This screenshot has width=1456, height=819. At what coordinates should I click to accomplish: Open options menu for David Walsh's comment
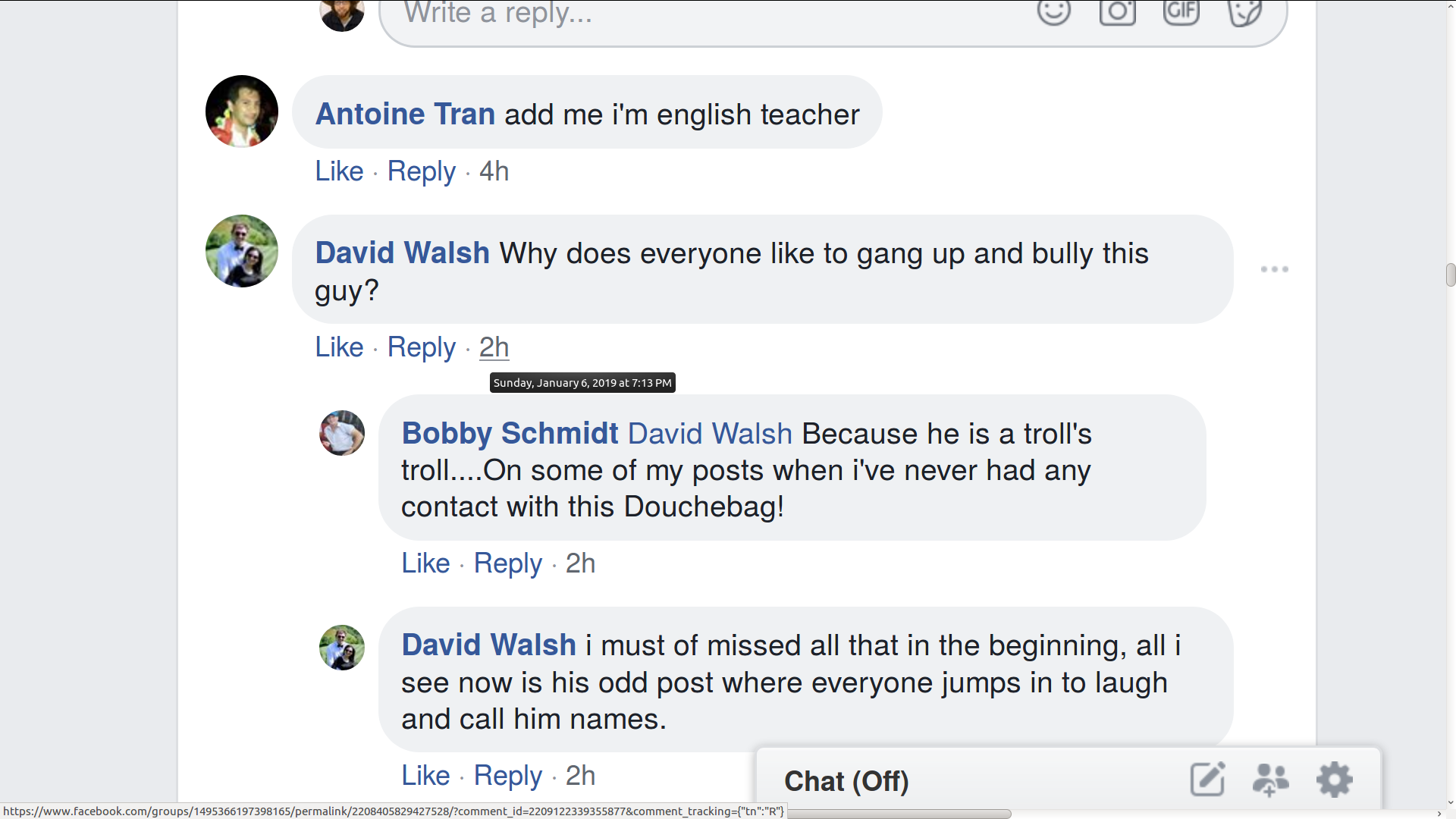coord(1274,269)
